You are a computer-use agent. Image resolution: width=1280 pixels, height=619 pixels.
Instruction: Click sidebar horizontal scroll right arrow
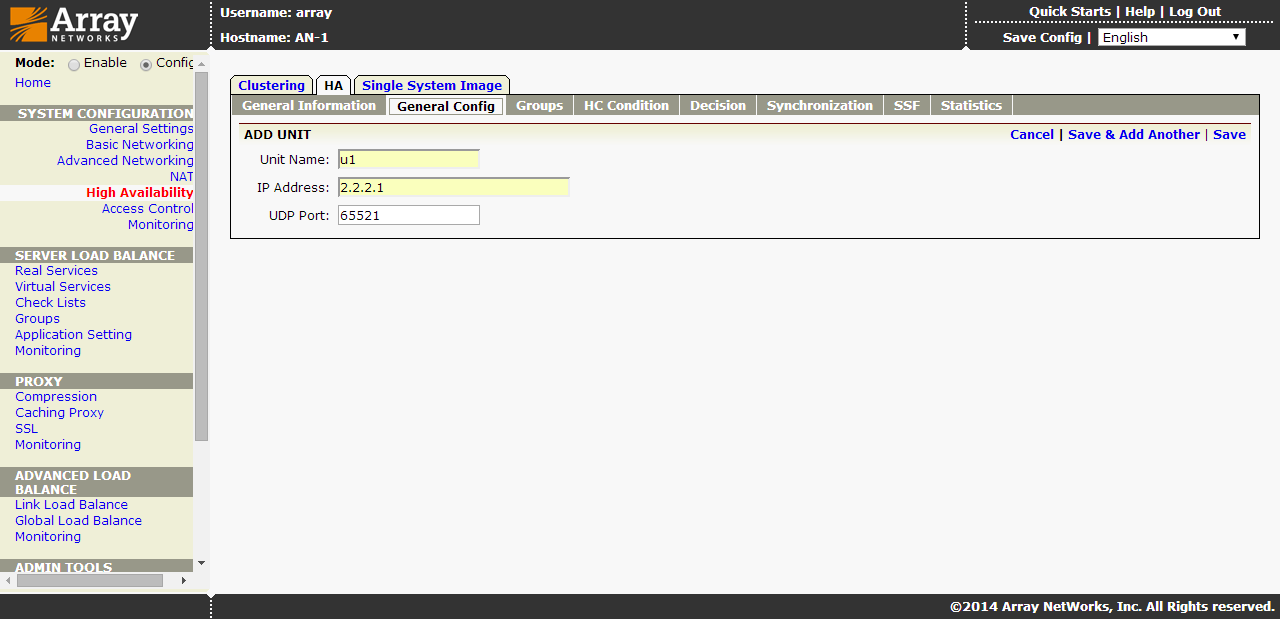click(x=183, y=580)
